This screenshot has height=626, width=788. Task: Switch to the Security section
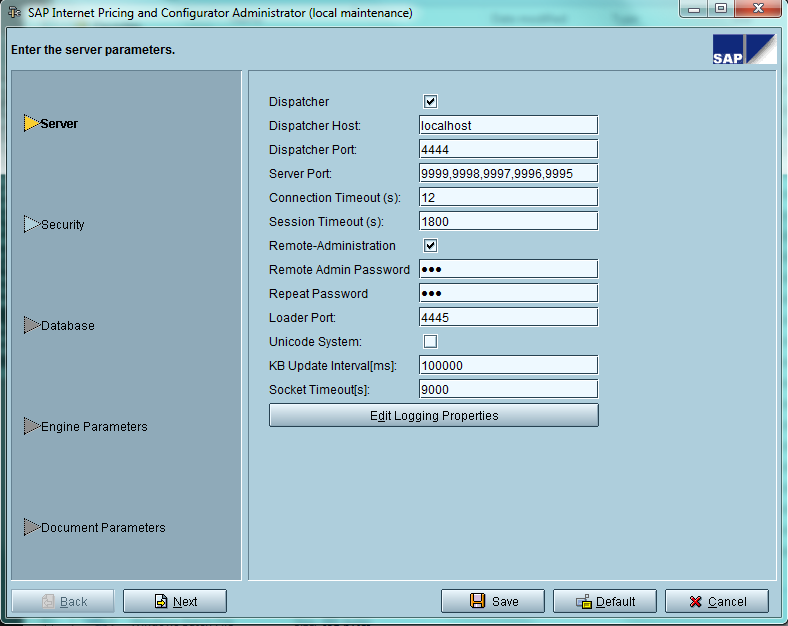(63, 225)
